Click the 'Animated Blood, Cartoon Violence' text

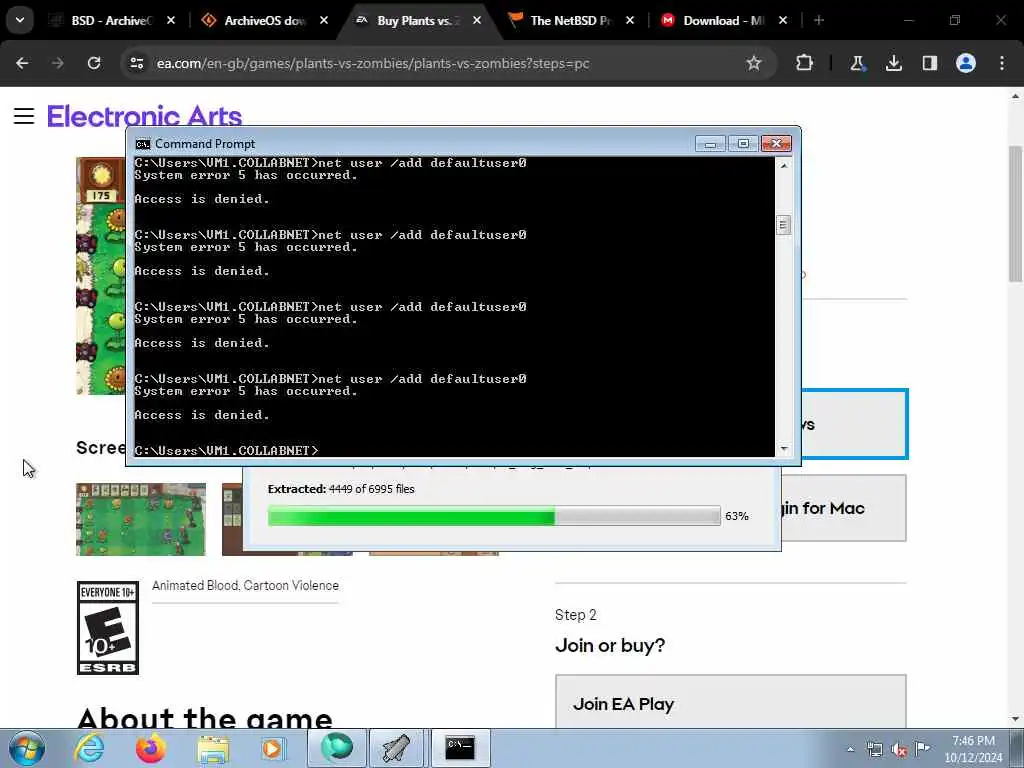[246, 586]
